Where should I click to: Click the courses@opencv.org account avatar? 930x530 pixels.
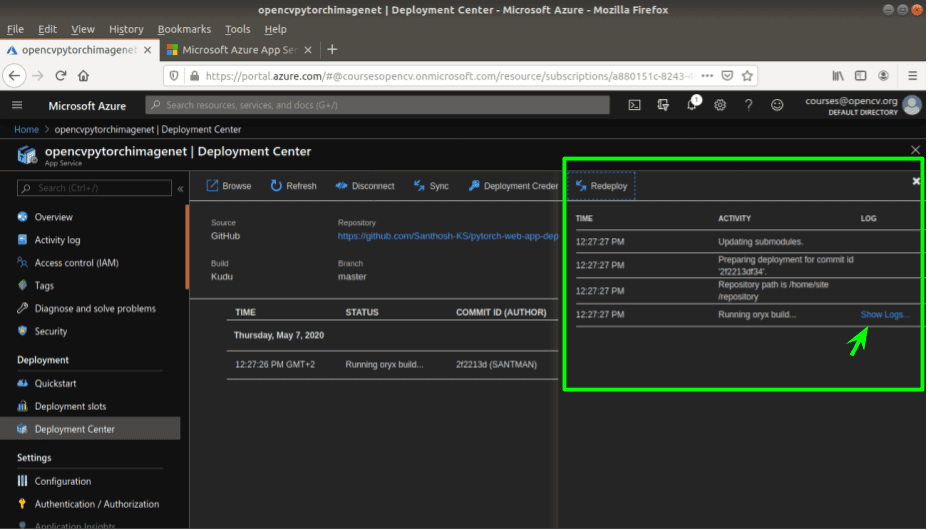[912, 105]
